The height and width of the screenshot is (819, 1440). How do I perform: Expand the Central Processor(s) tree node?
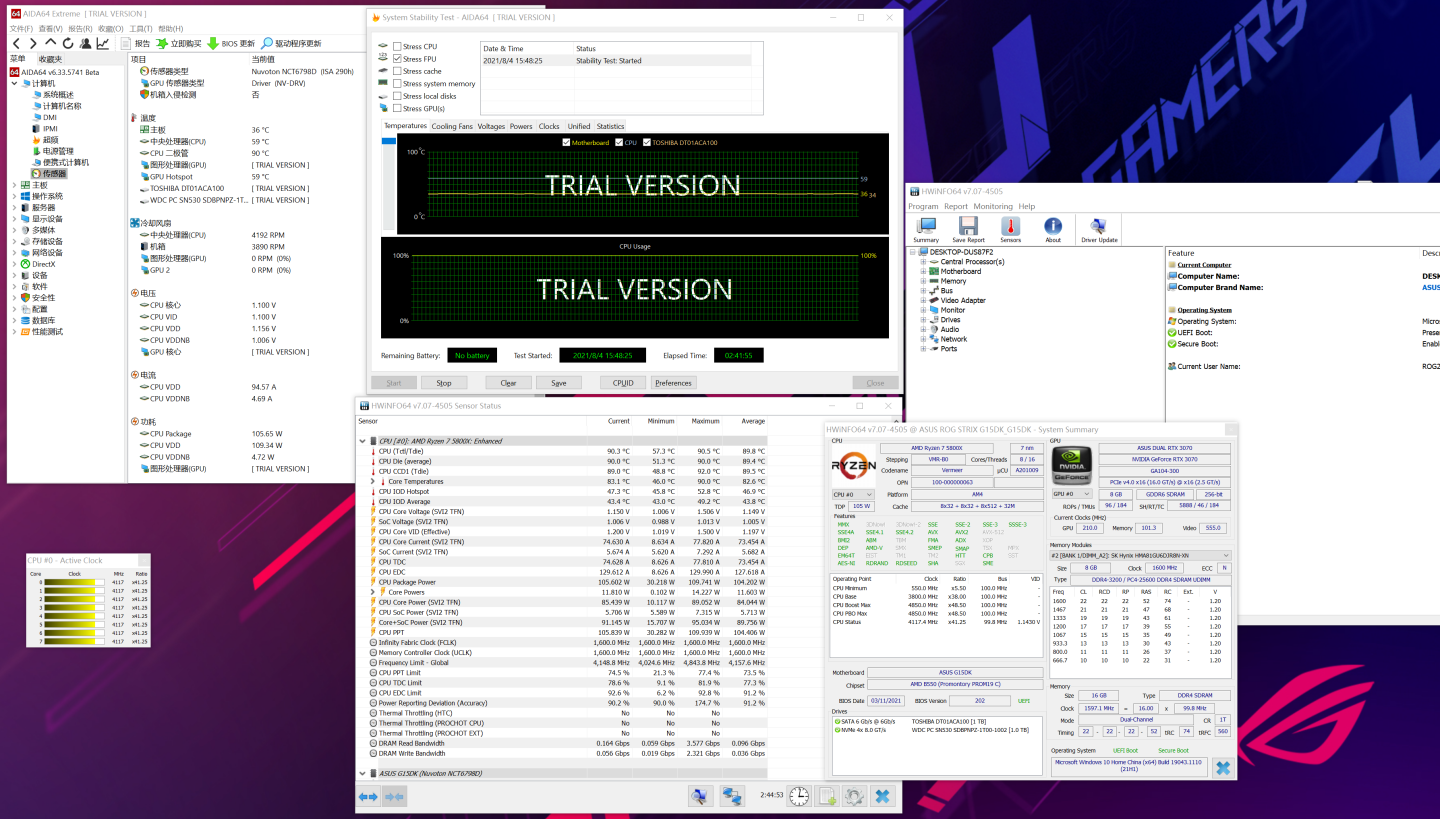[923, 262]
